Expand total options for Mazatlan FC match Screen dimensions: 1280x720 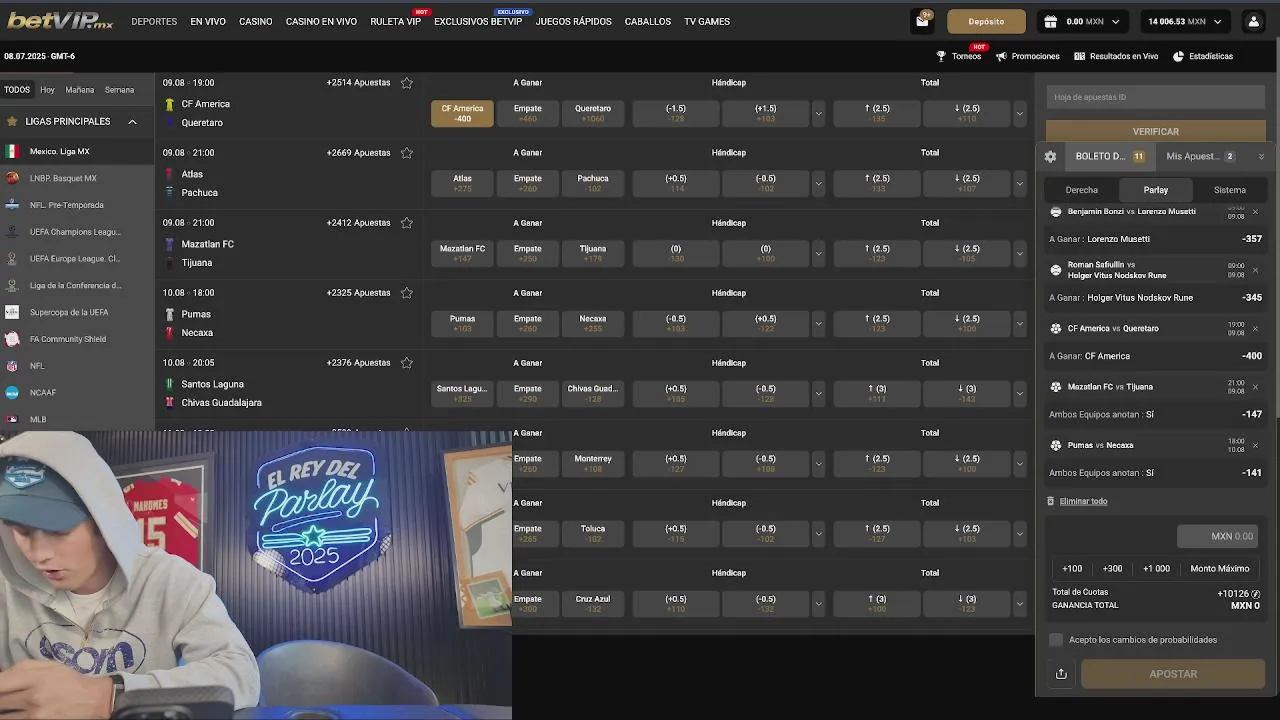(x=1020, y=254)
